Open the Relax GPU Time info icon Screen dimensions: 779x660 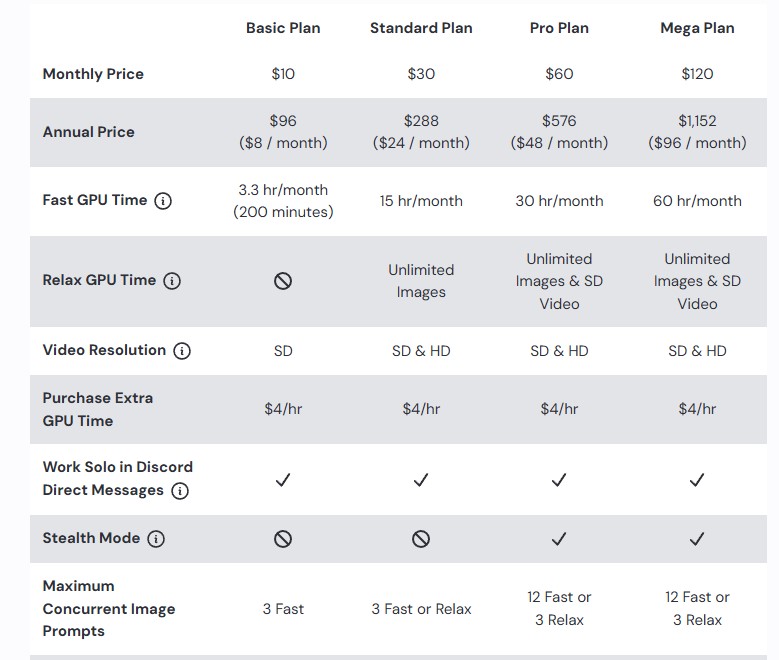point(172,281)
